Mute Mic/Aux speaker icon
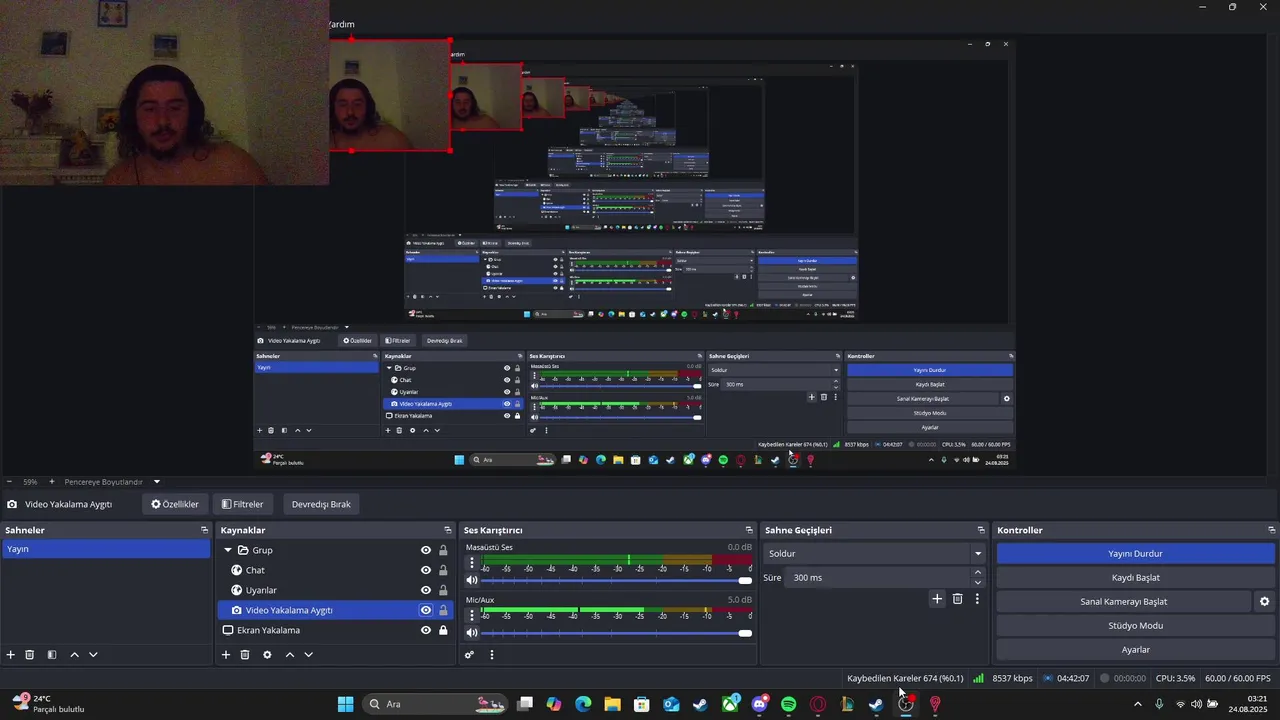The width and height of the screenshot is (1280, 720). pyautogui.click(x=472, y=632)
